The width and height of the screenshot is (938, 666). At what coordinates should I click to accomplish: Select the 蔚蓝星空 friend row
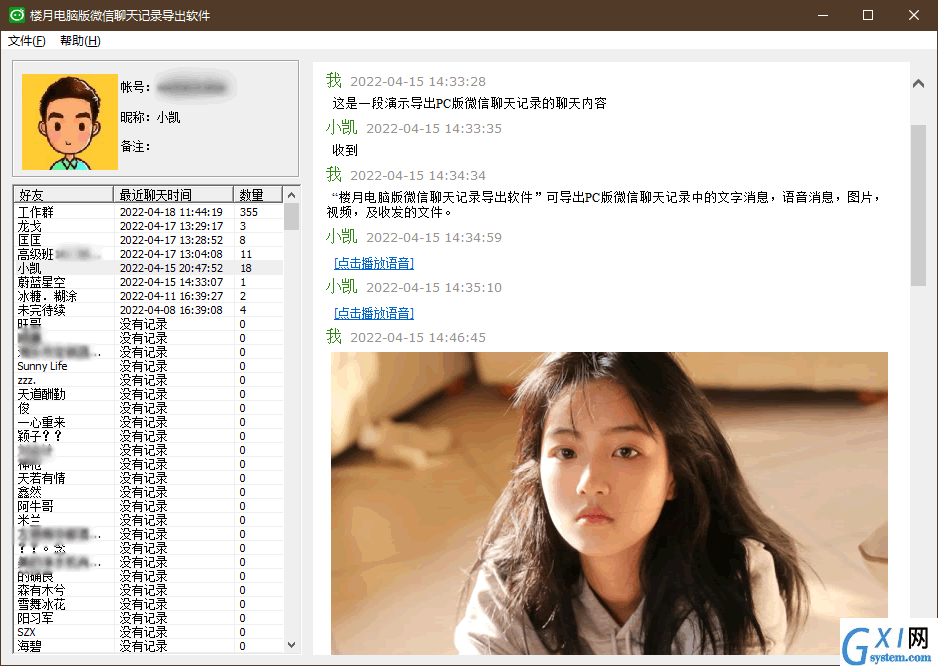tap(148, 282)
